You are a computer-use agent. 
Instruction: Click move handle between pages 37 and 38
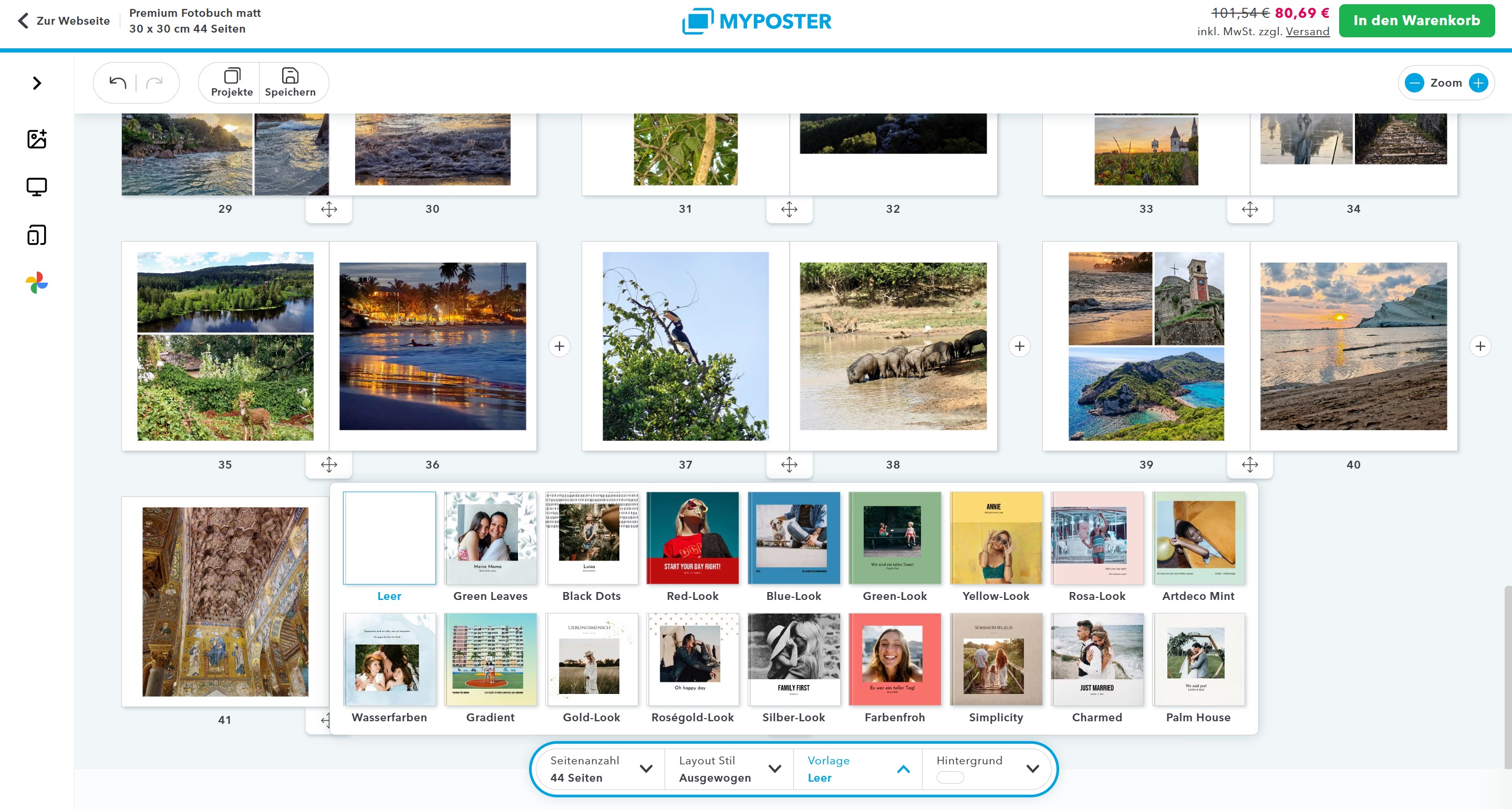pyautogui.click(x=789, y=465)
